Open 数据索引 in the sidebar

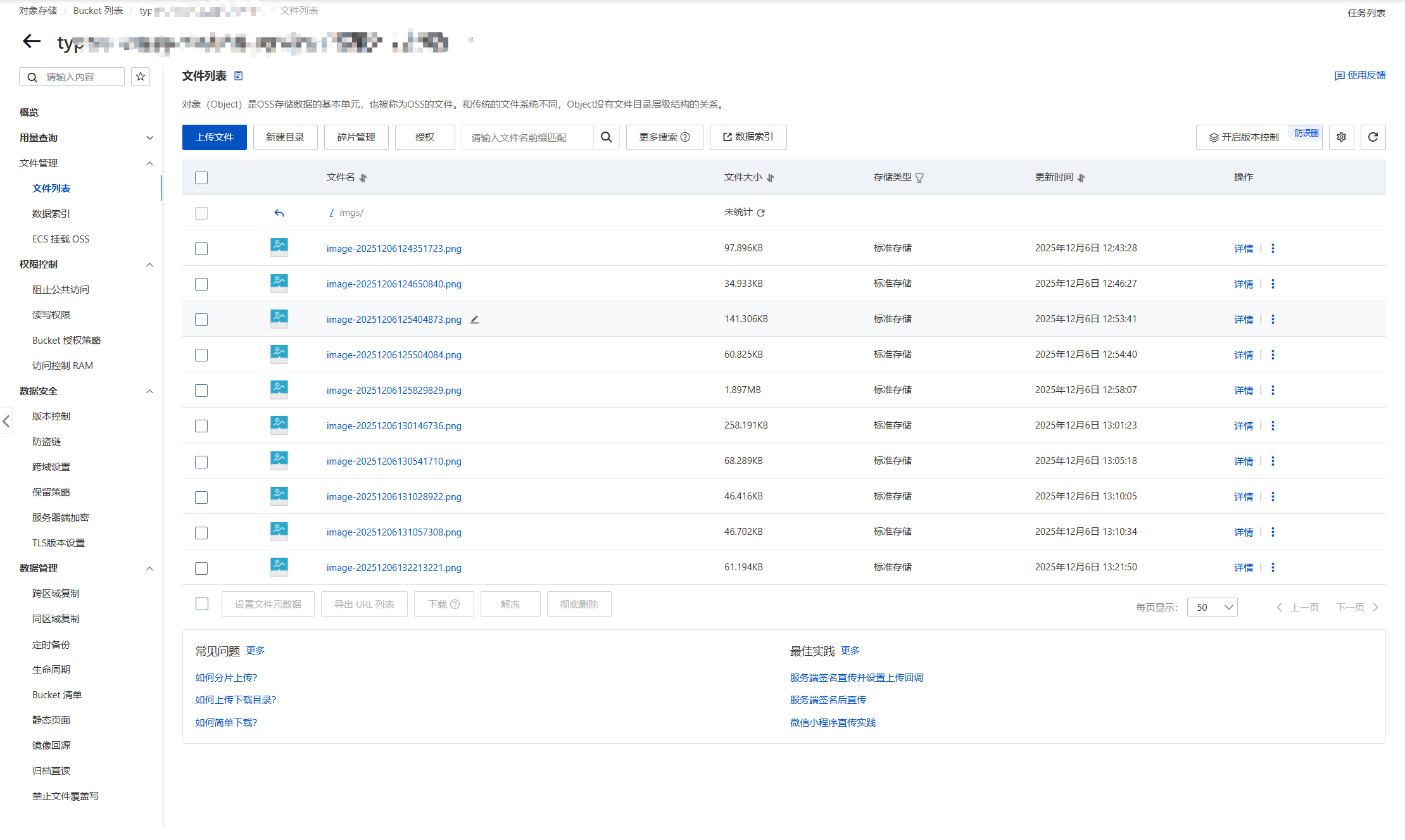(x=51, y=214)
